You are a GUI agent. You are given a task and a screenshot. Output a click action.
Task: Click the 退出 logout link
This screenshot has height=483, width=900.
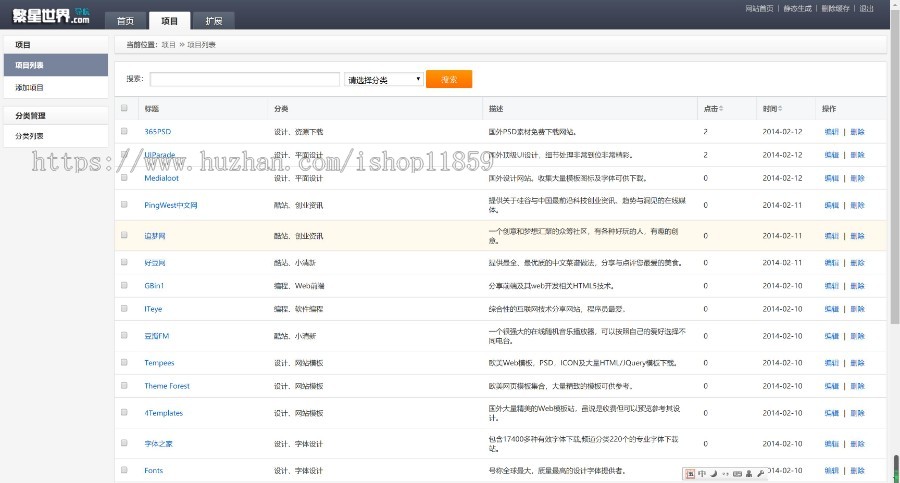coord(866,9)
